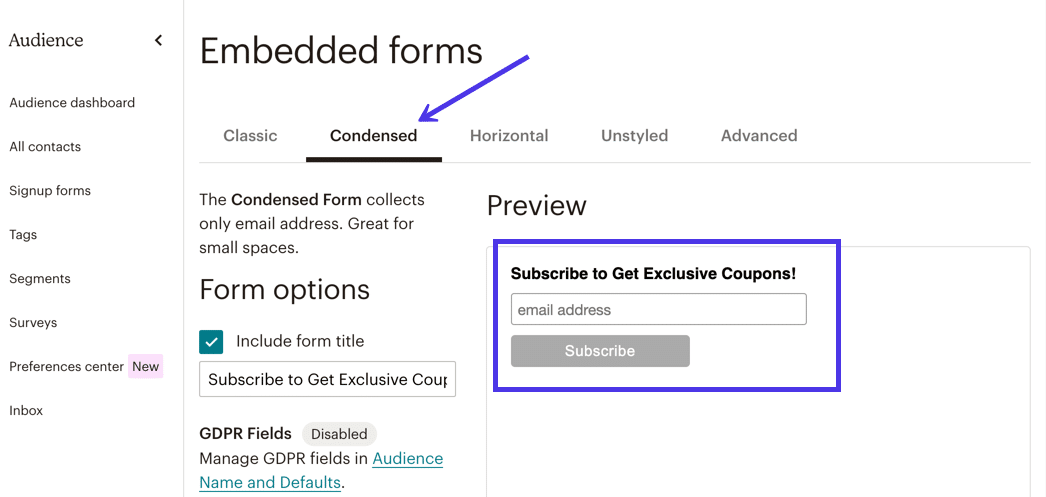Go to All contacts
Image resolution: width=1046 pixels, height=497 pixels.
[x=45, y=147]
